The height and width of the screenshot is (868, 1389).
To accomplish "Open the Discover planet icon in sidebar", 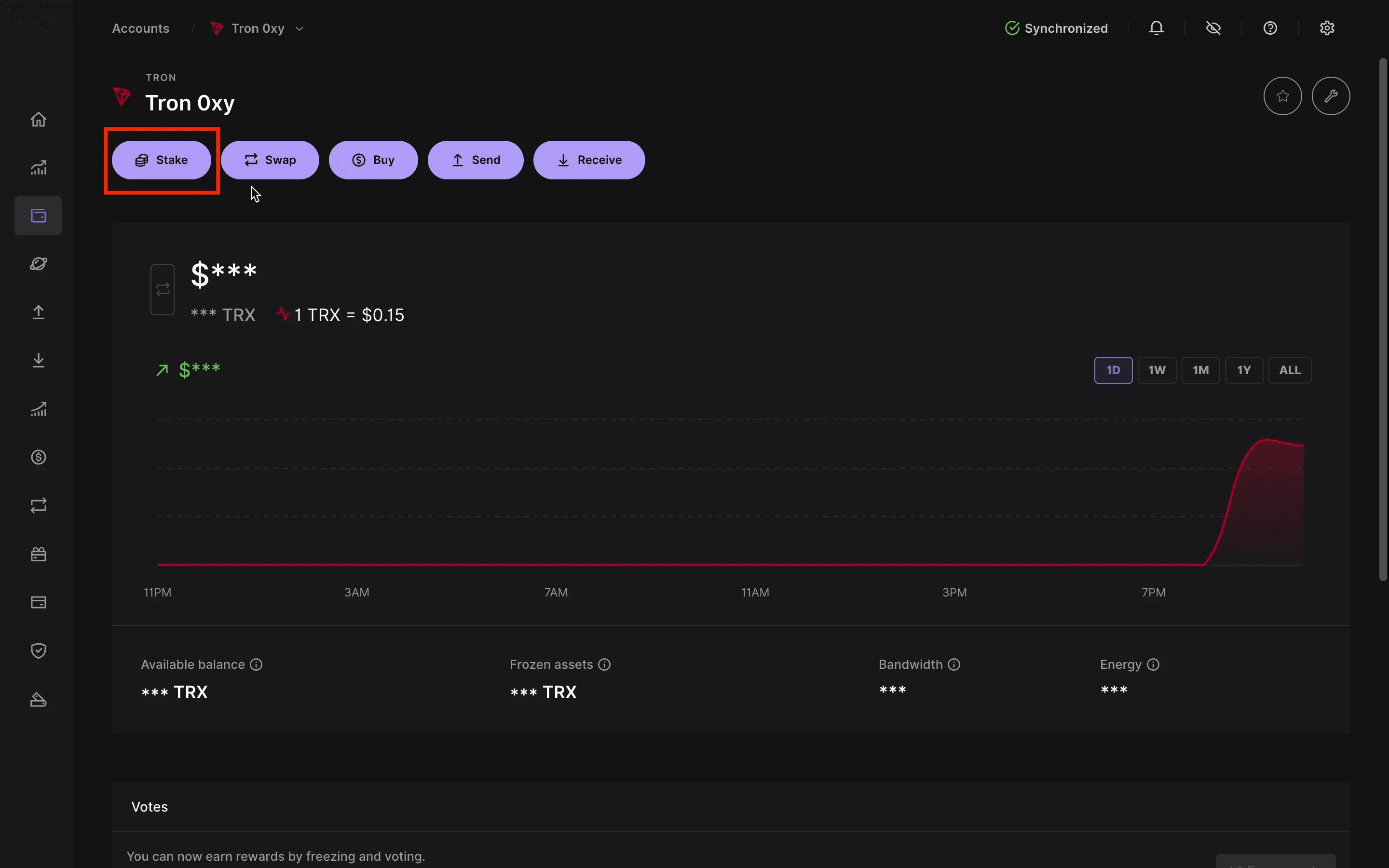I will tap(39, 264).
